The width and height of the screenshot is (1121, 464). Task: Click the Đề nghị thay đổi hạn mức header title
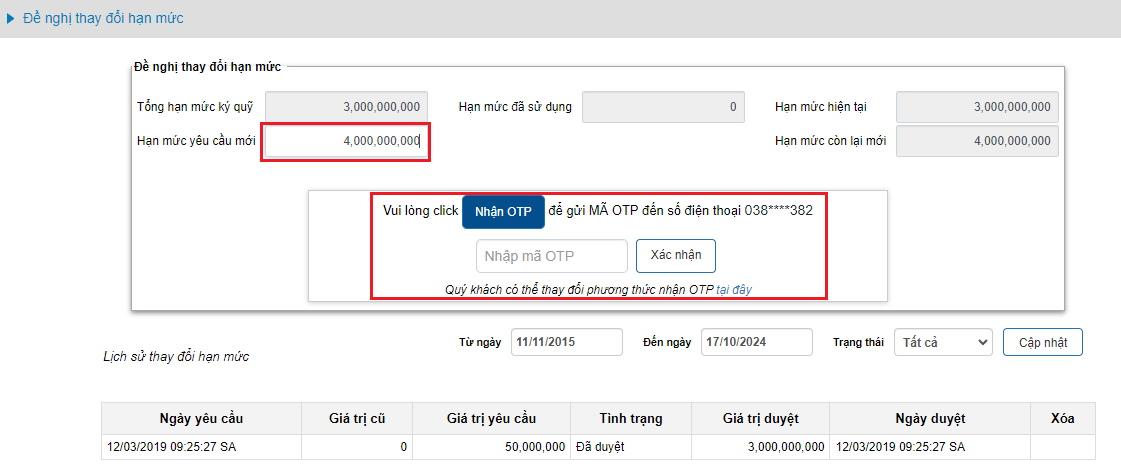point(104,19)
